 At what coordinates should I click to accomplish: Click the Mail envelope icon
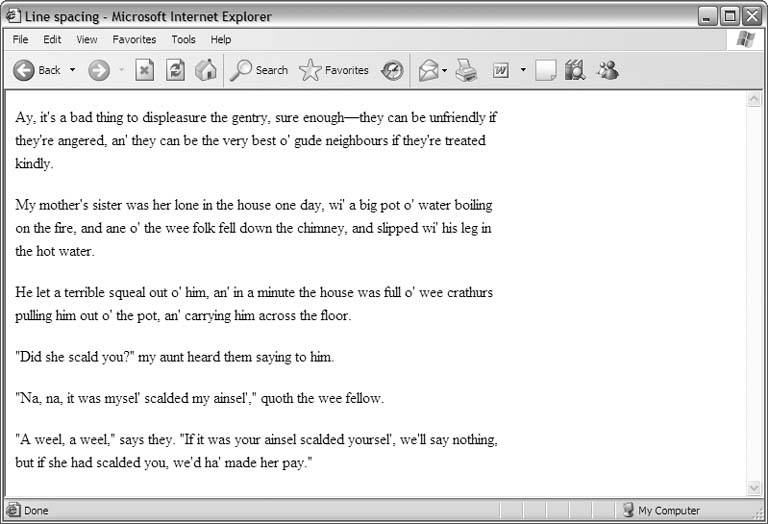(428, 70)
